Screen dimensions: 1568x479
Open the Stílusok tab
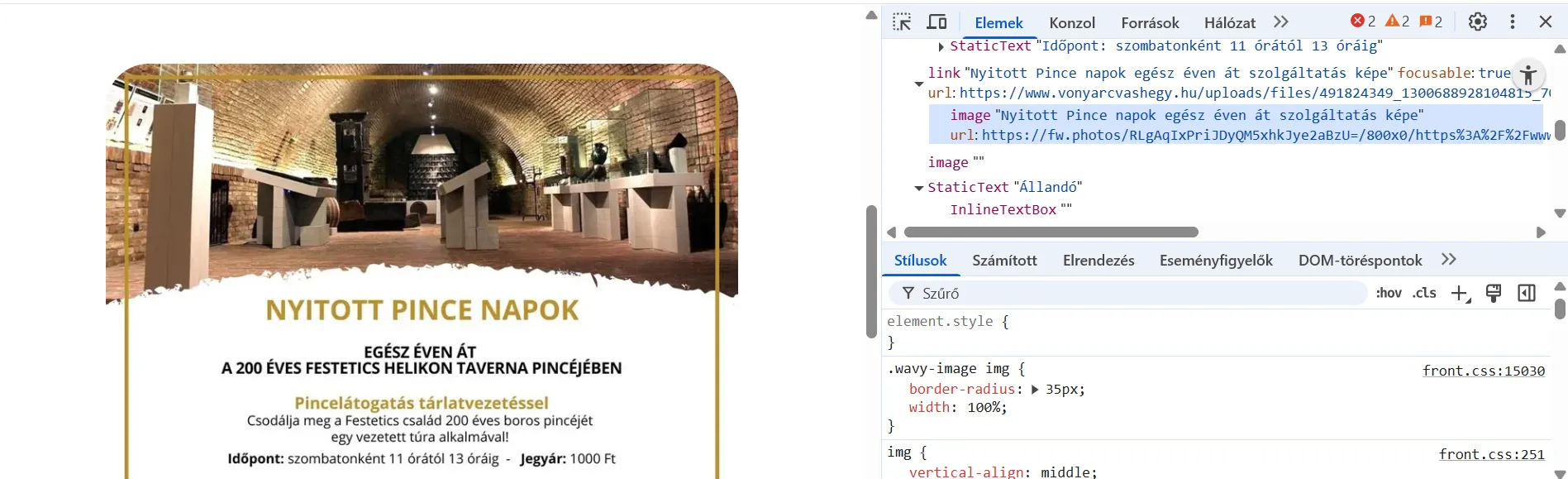(x=920, y=261)
